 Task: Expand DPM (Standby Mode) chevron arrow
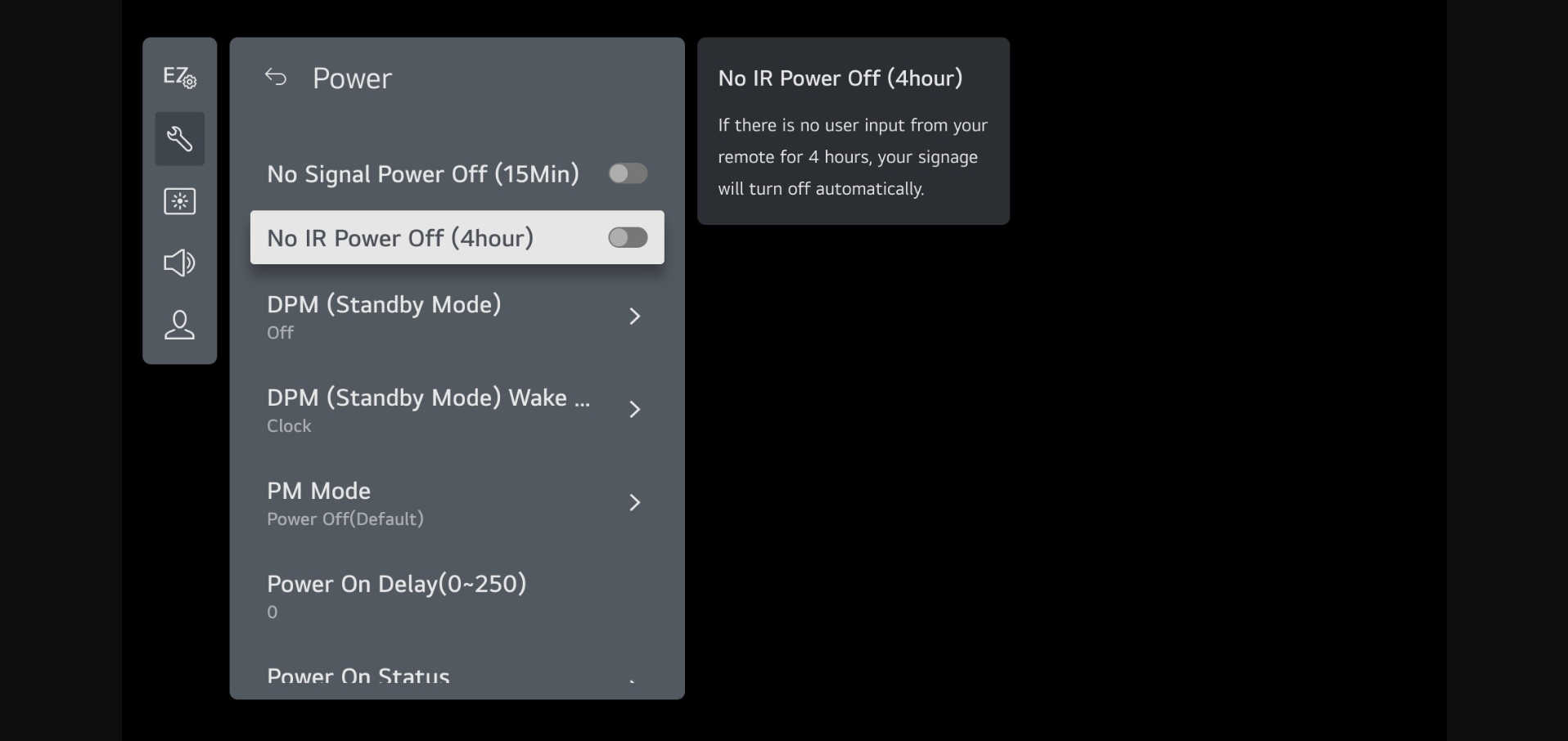(x=634, y=317)
